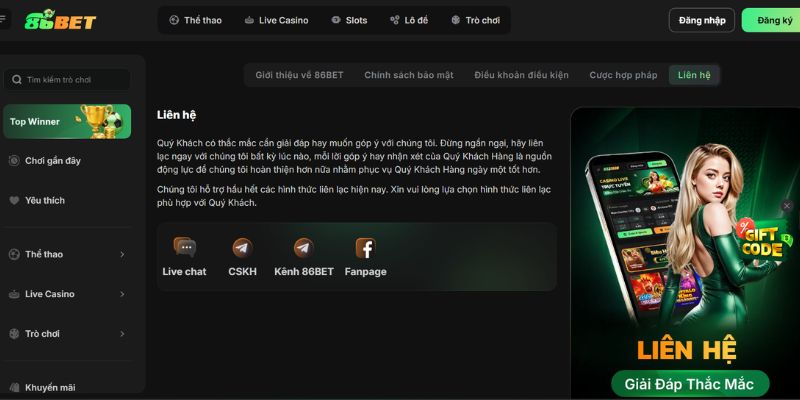Click the magnifier icon in the search box
800x400 pixels.
[x=17, y=80]
